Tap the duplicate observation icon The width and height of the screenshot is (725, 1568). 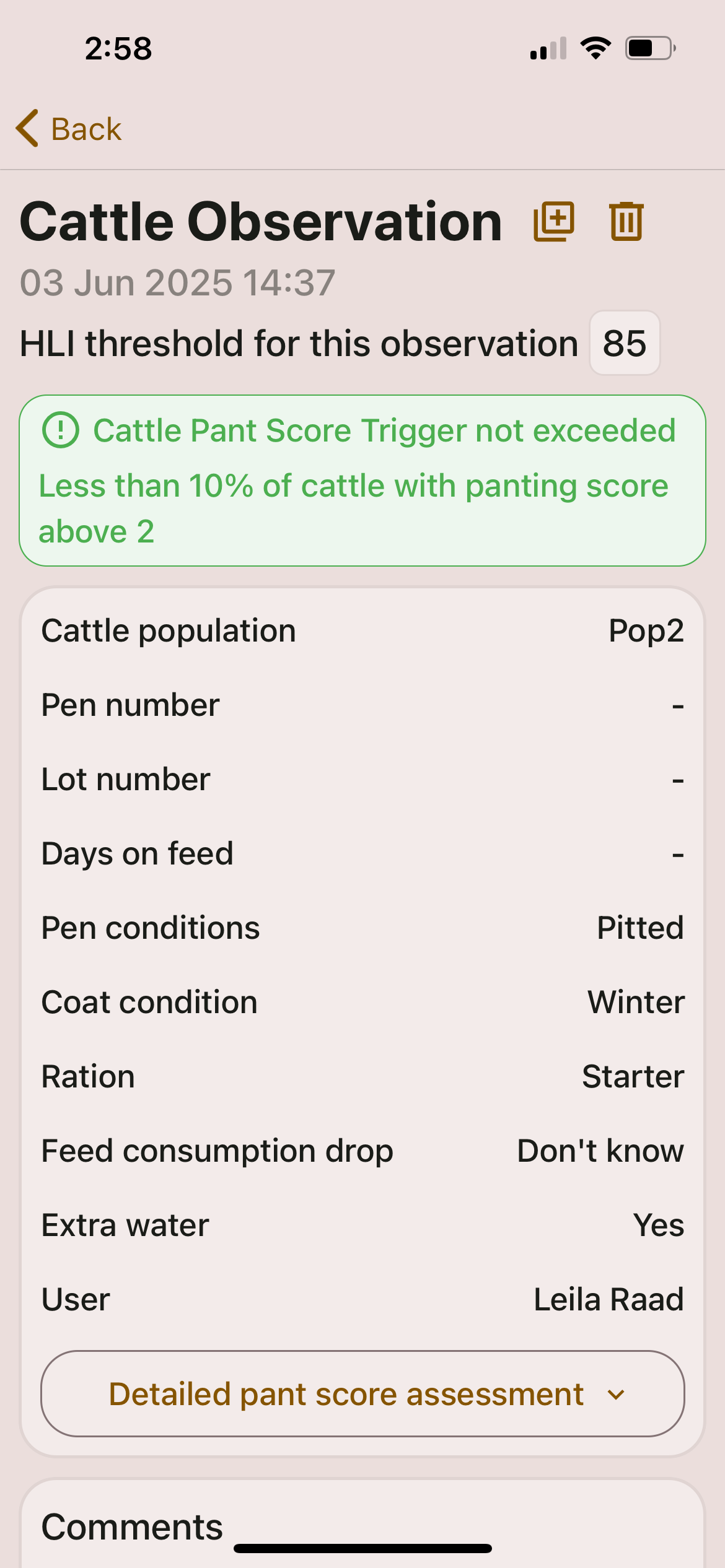554,221
